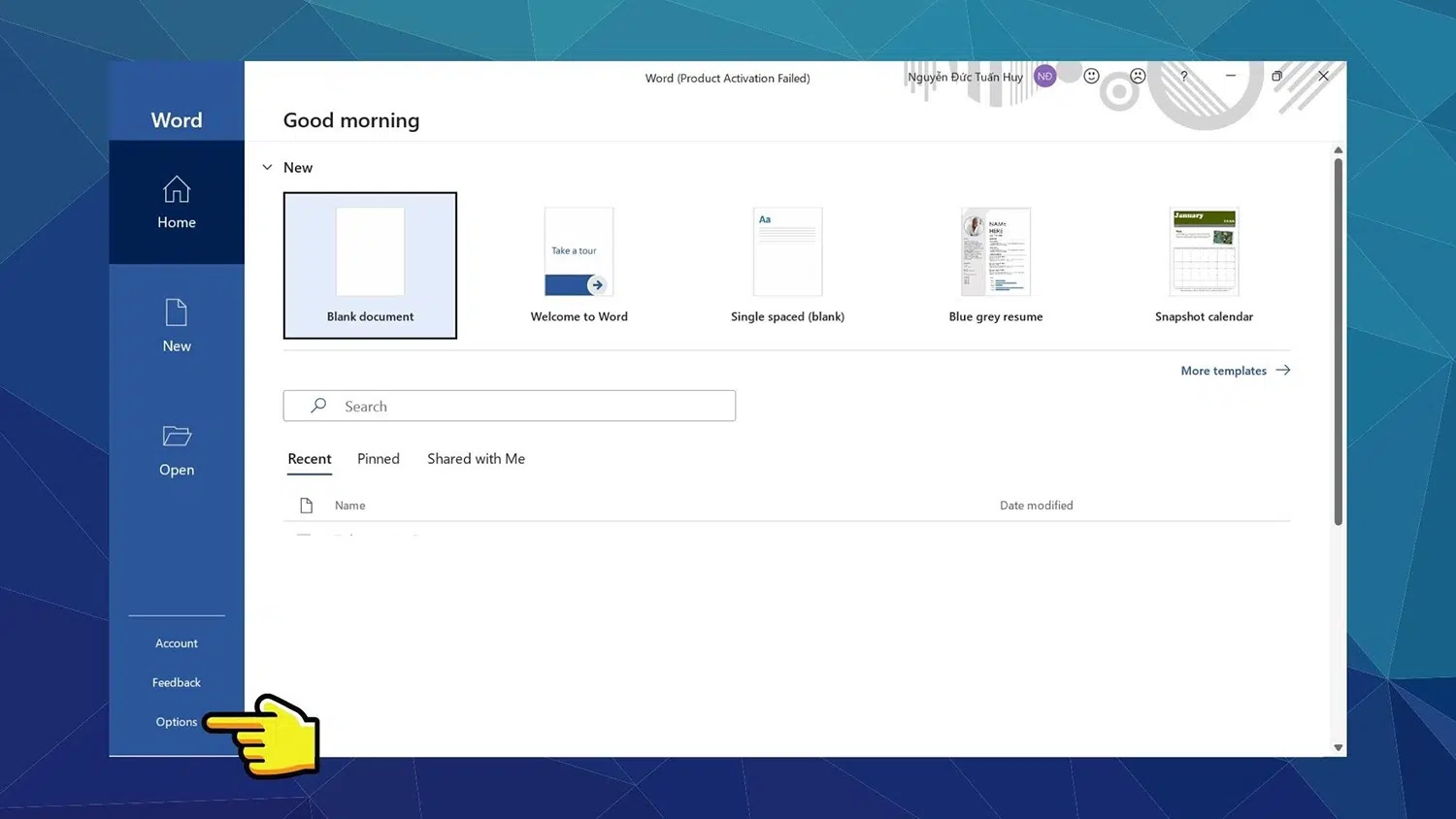Choose the Single spaced (blank) template

(x=787, y=265)
